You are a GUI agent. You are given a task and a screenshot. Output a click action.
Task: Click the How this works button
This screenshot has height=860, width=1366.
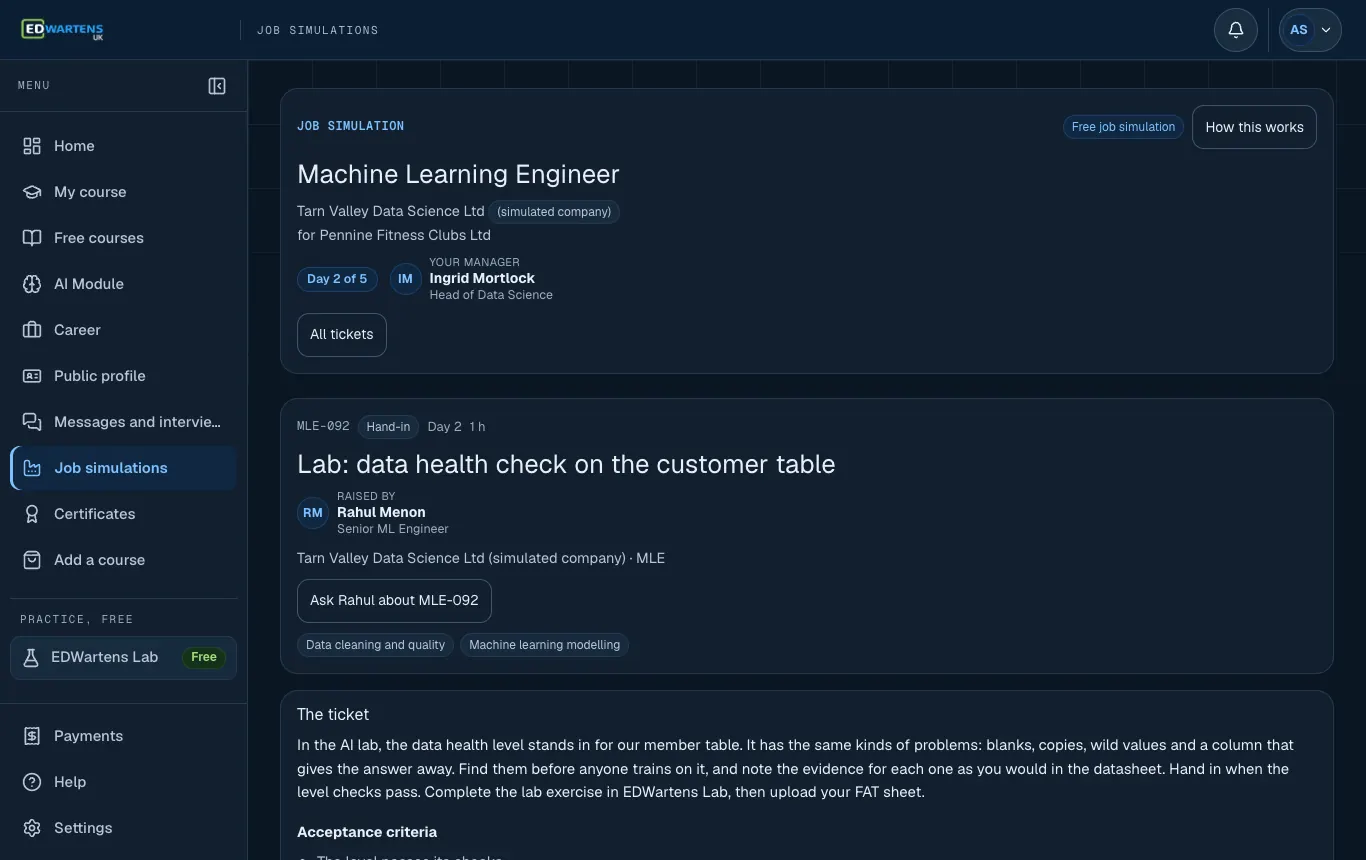[1254, 127]
